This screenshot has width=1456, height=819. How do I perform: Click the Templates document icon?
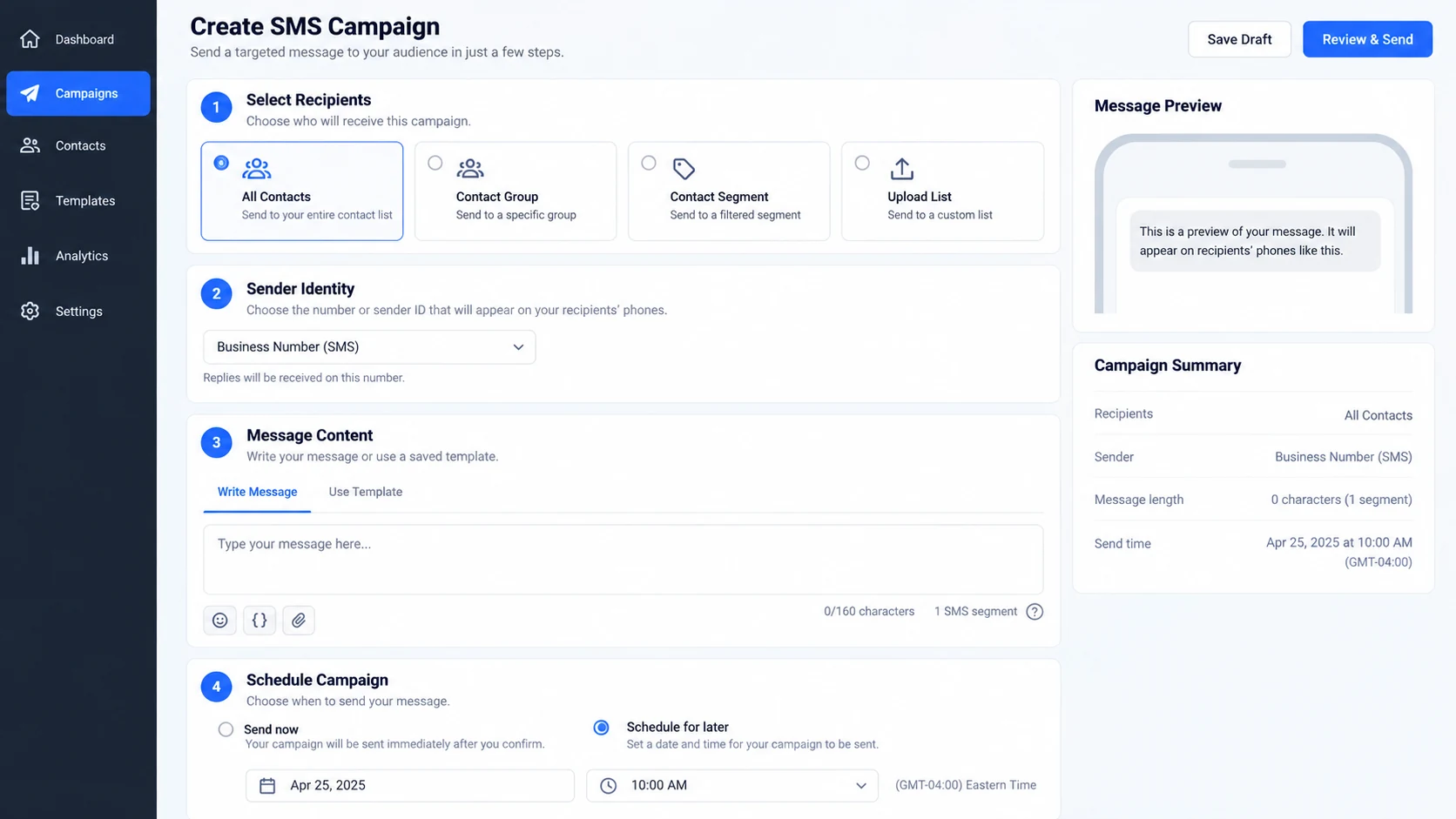30,200
